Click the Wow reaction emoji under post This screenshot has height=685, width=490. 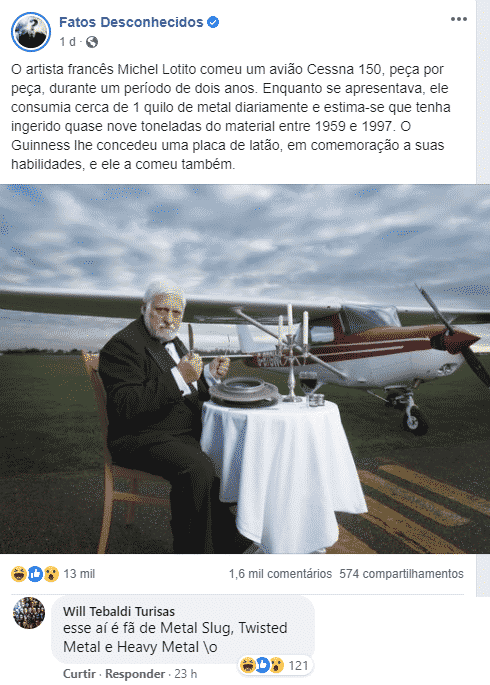51,574
